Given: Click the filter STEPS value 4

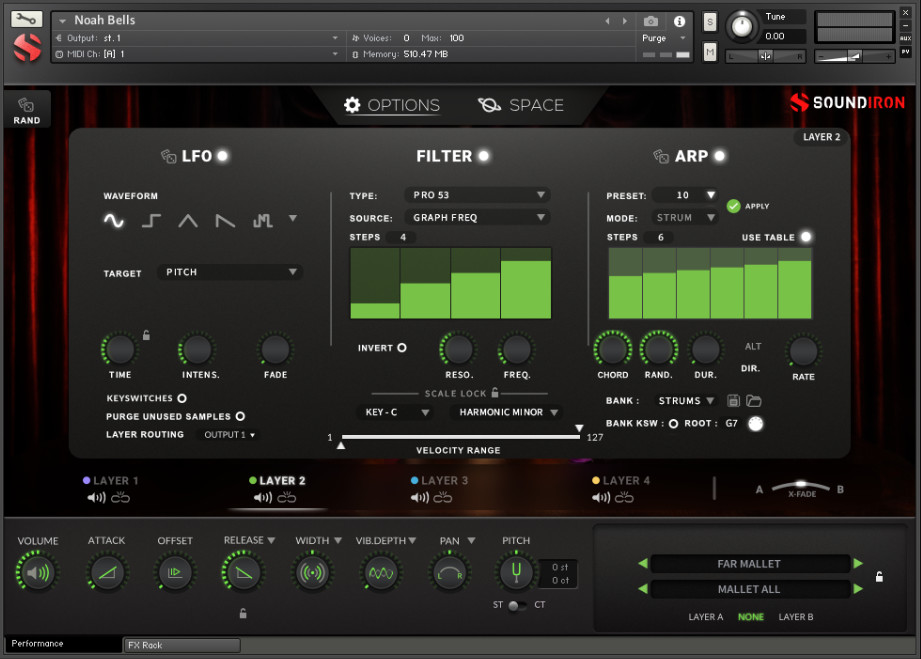Looking at the screenshot, I should 403,237.
